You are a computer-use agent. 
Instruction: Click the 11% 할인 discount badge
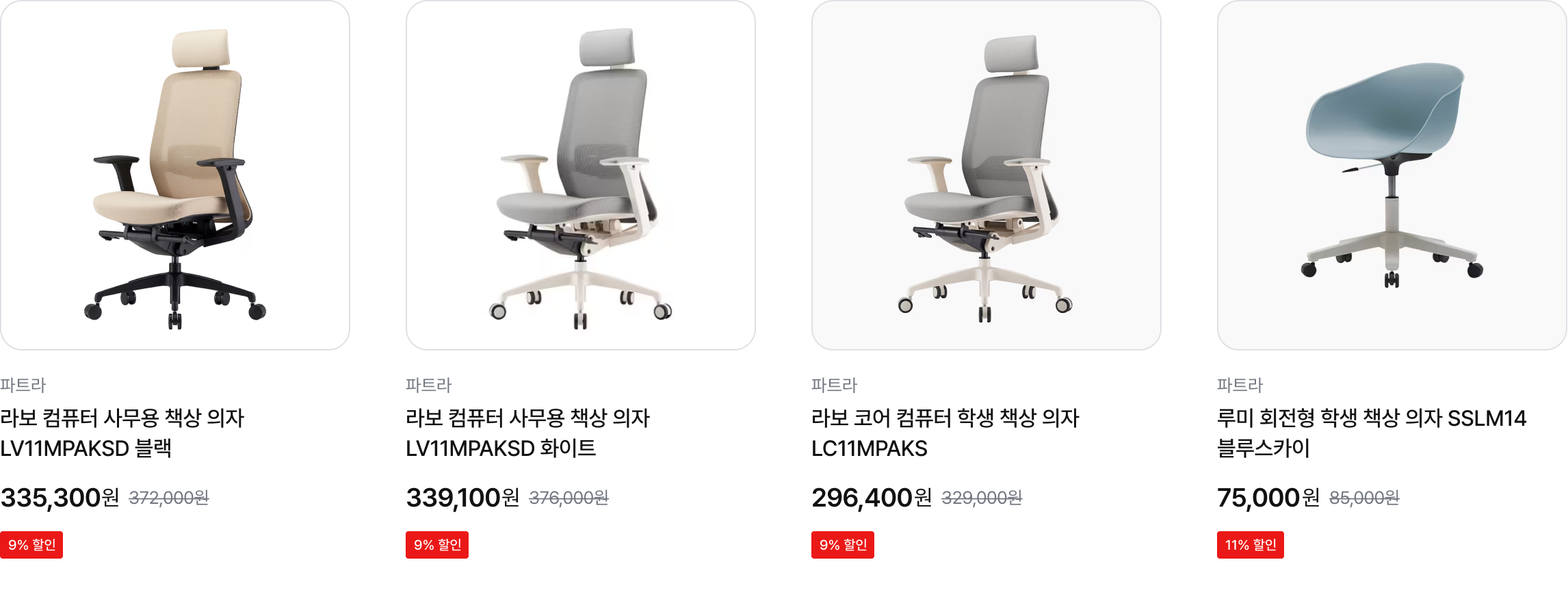pos(1251,545)
